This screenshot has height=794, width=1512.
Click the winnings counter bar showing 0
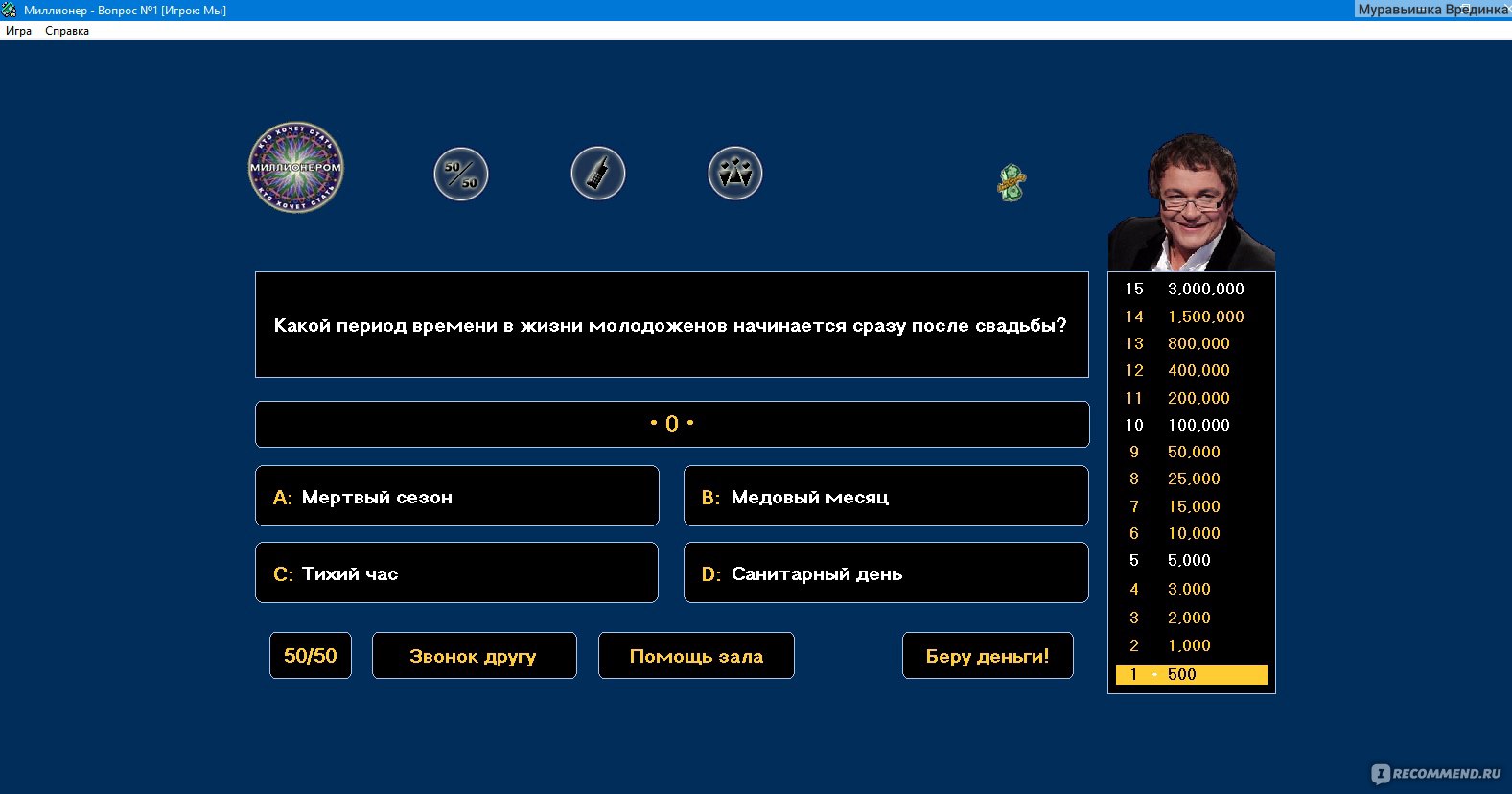coord(672,424)
